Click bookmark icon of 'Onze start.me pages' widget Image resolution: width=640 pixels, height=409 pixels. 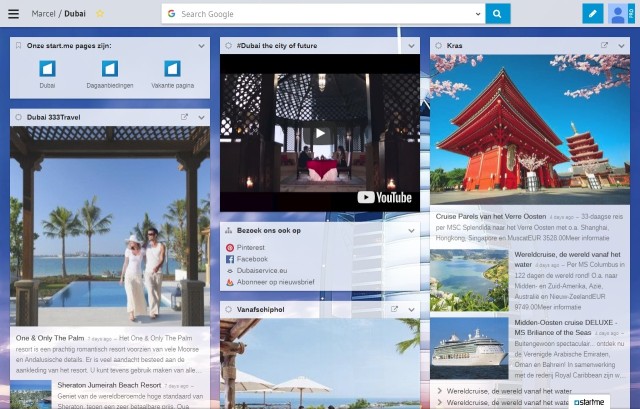tap(18, 45)
